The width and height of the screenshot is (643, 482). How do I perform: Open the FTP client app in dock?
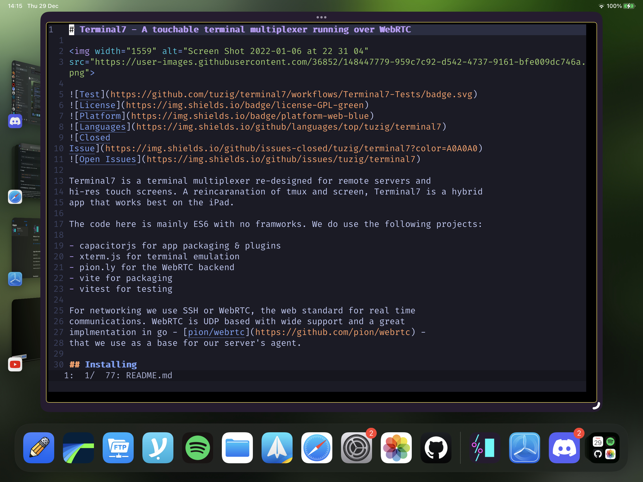pyautogui.click(x=118, y=448)
